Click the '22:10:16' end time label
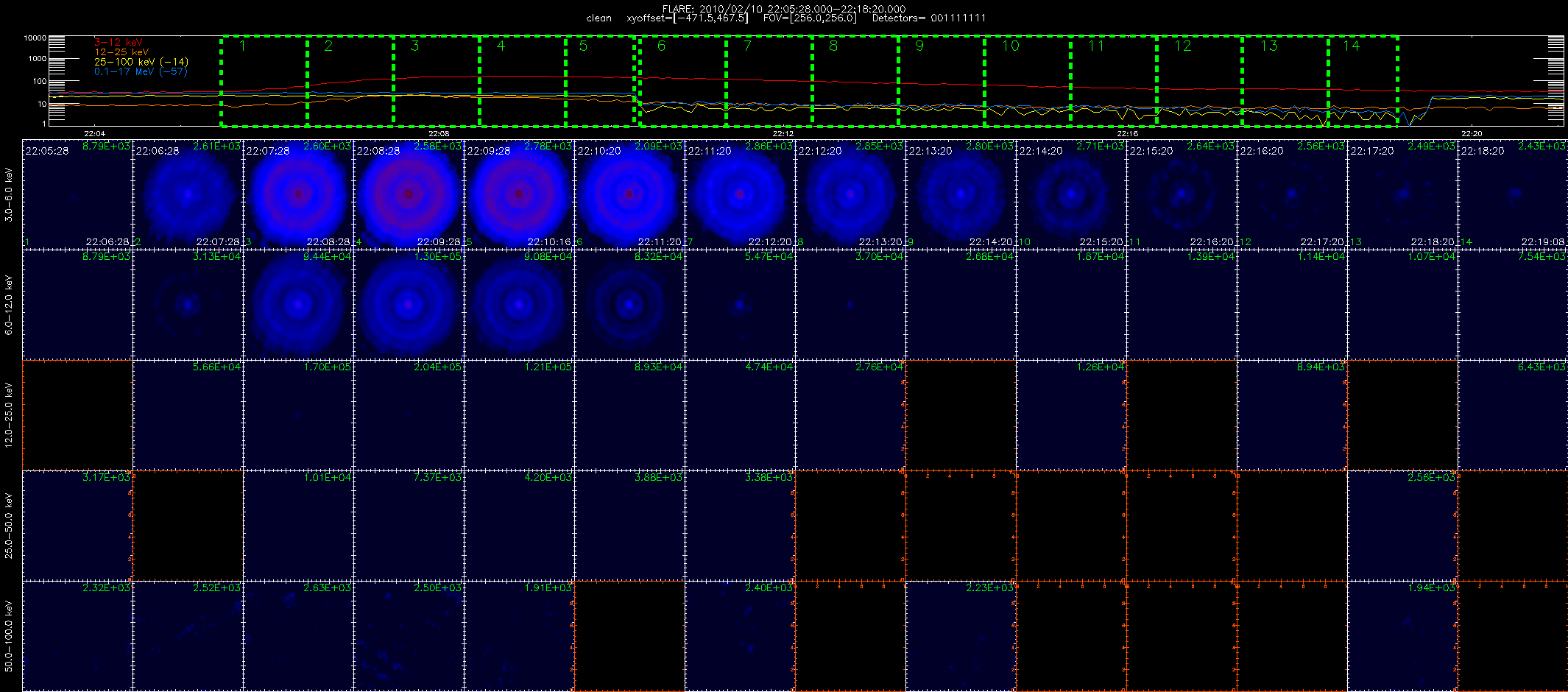1568x692 pixels. pos(549,241)
